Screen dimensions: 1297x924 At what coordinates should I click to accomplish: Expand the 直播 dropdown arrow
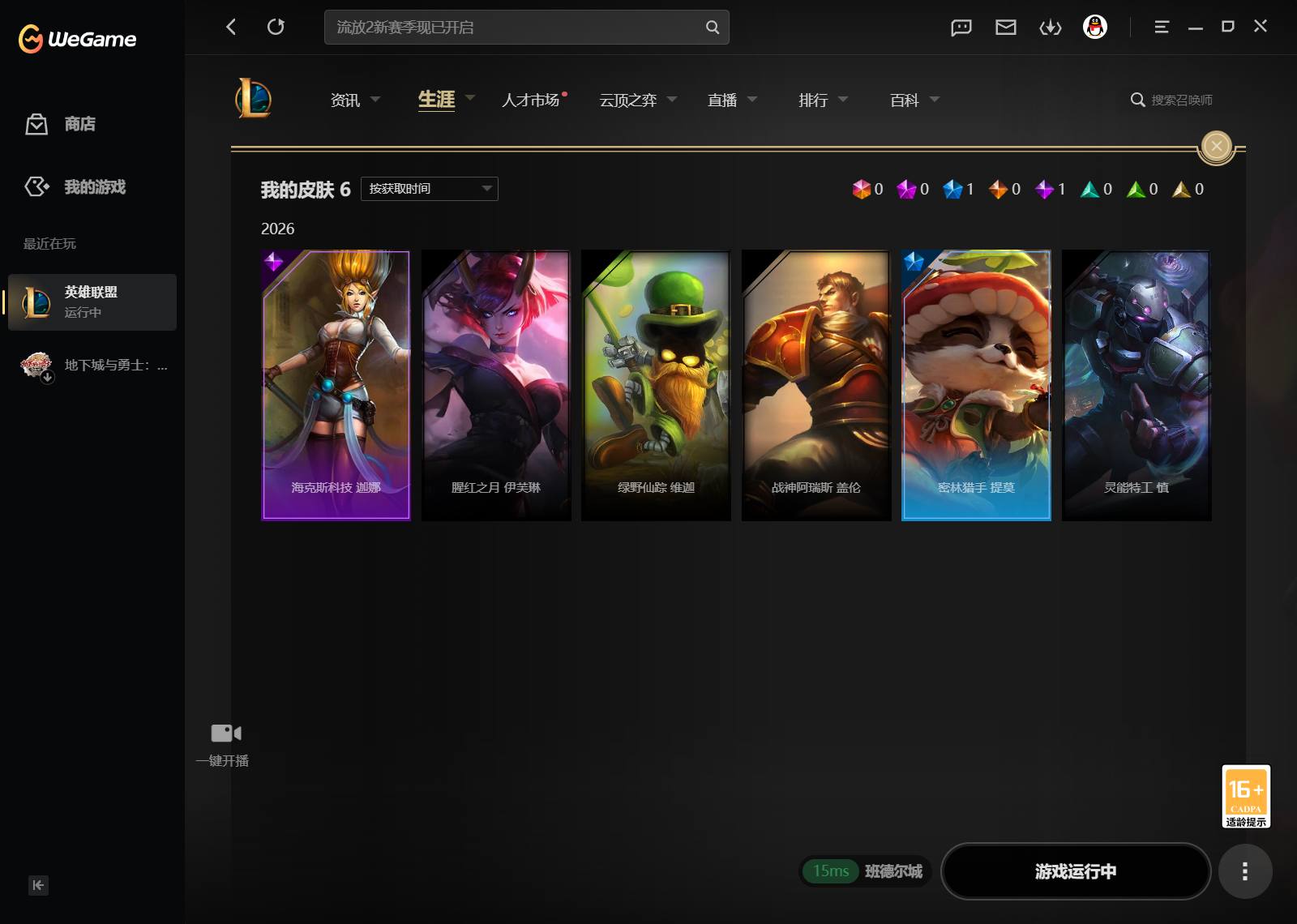point(752,99)
